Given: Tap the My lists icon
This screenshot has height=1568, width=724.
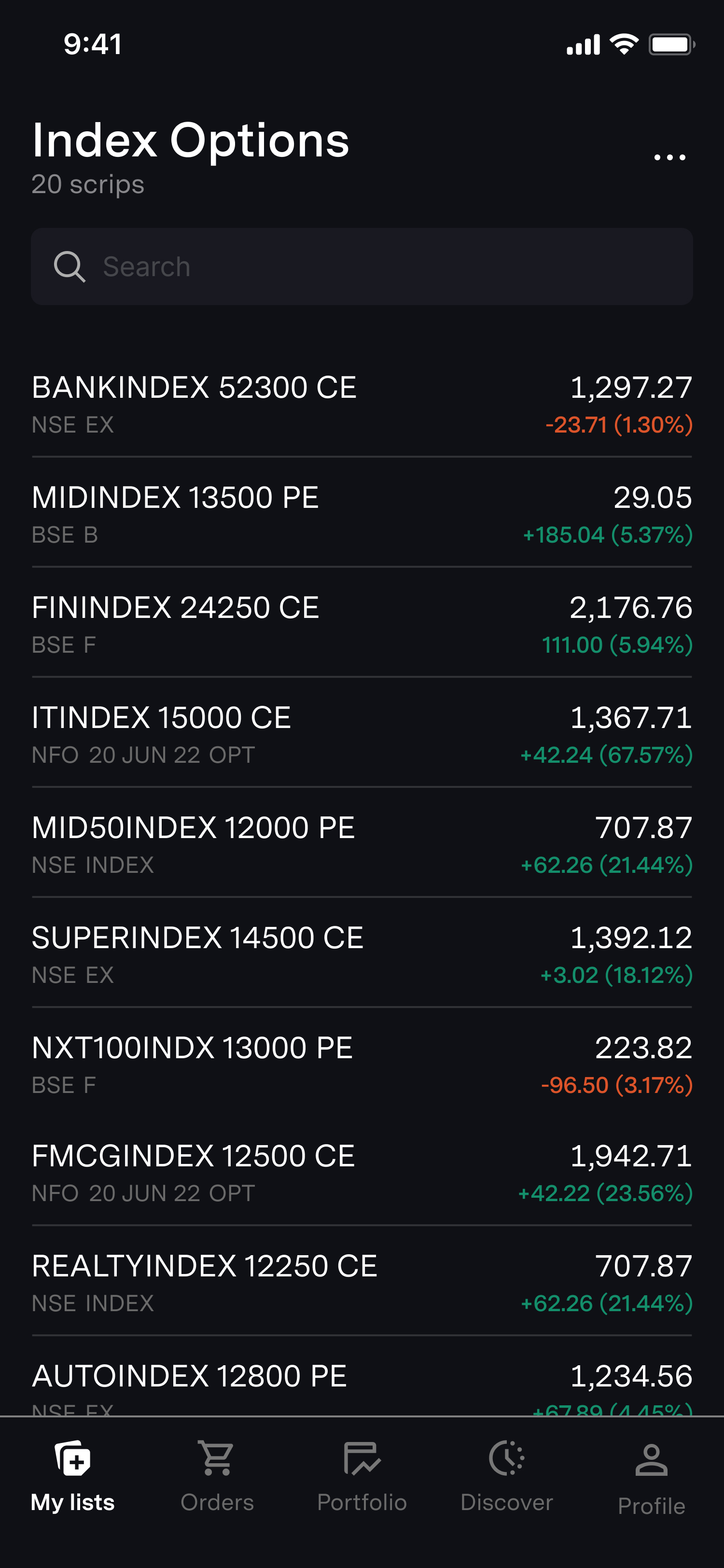Looking at the screenshot, I should [x=73, y=1458].
